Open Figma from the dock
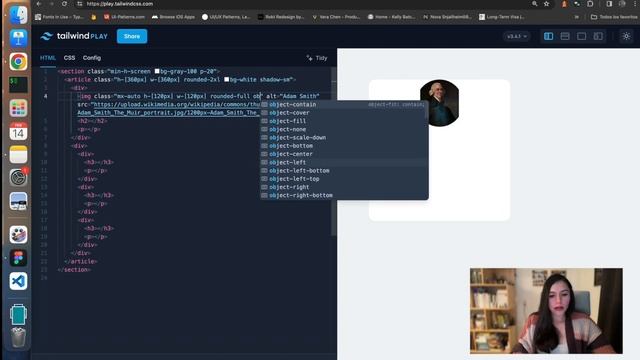Screen dimensions: 640x360 pyautogui.click(x=18, y=258)
